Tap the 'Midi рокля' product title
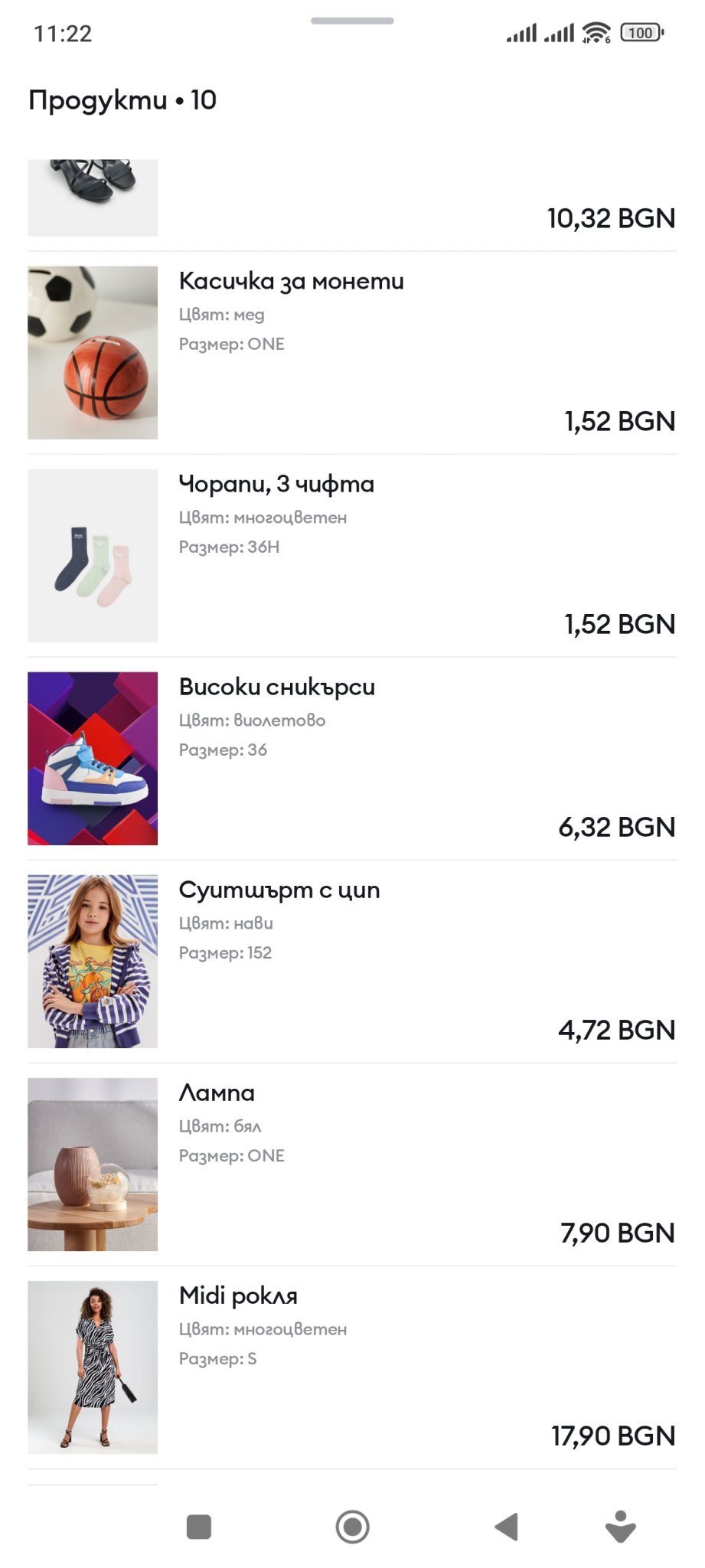This screenshot has width=705, height=1568. pyautogui.click(x=238, y=1295)
